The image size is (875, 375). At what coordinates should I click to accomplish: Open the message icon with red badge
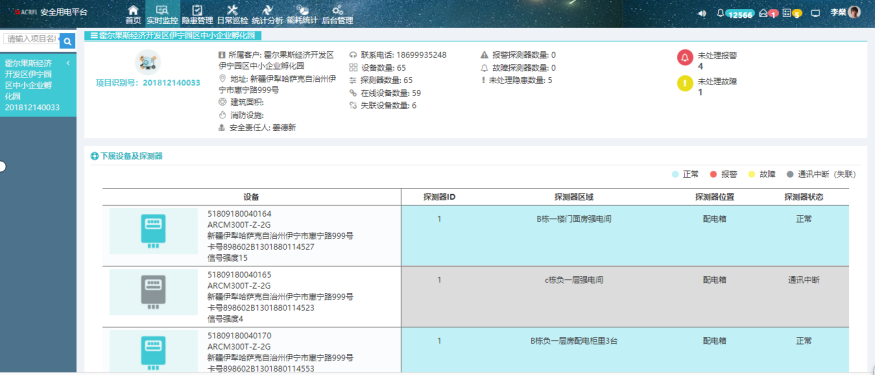[768, 13]
